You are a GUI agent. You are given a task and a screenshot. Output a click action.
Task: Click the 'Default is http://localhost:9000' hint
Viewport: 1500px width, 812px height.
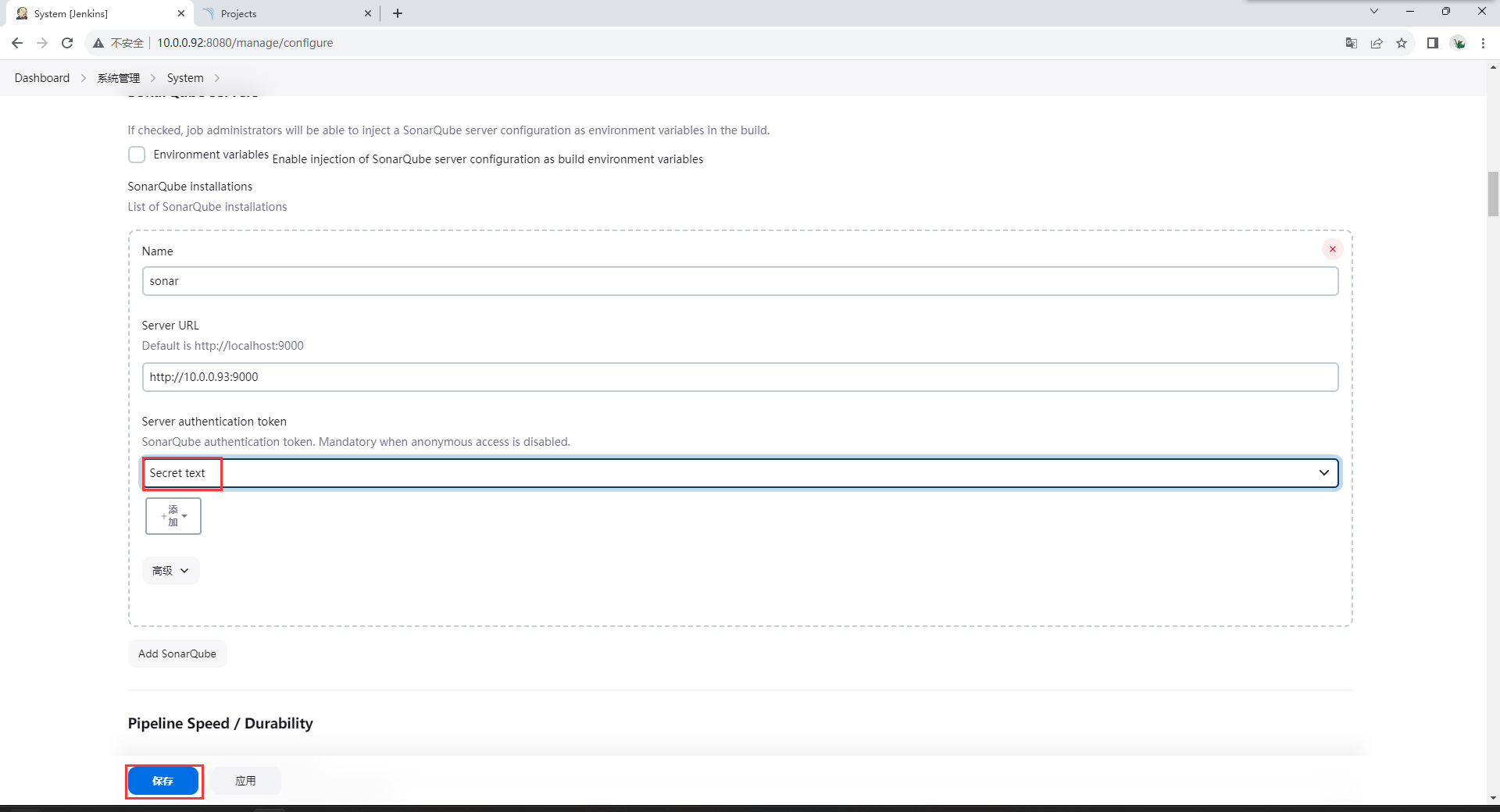coord(223,346)
